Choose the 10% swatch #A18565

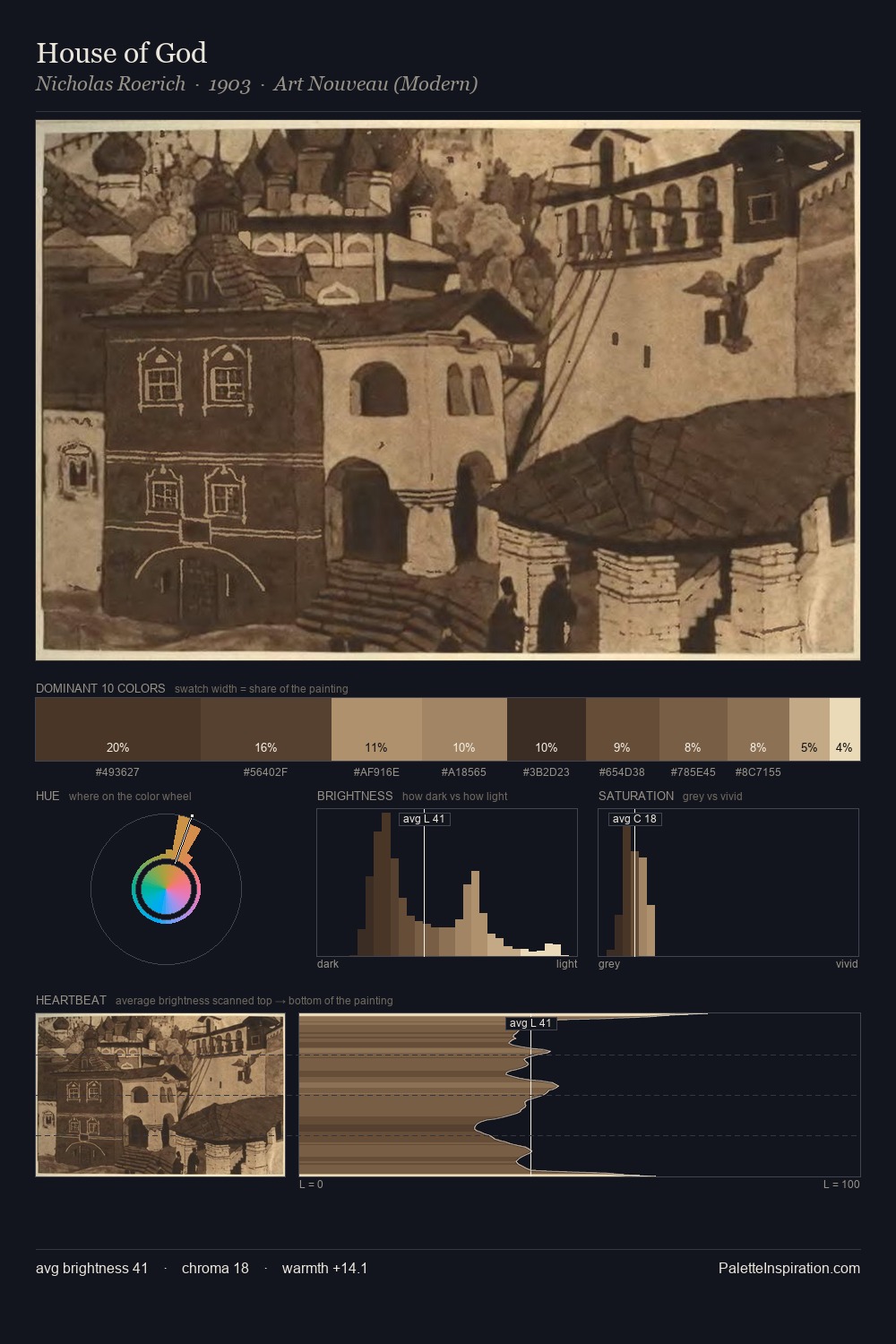tap(464, 729)
